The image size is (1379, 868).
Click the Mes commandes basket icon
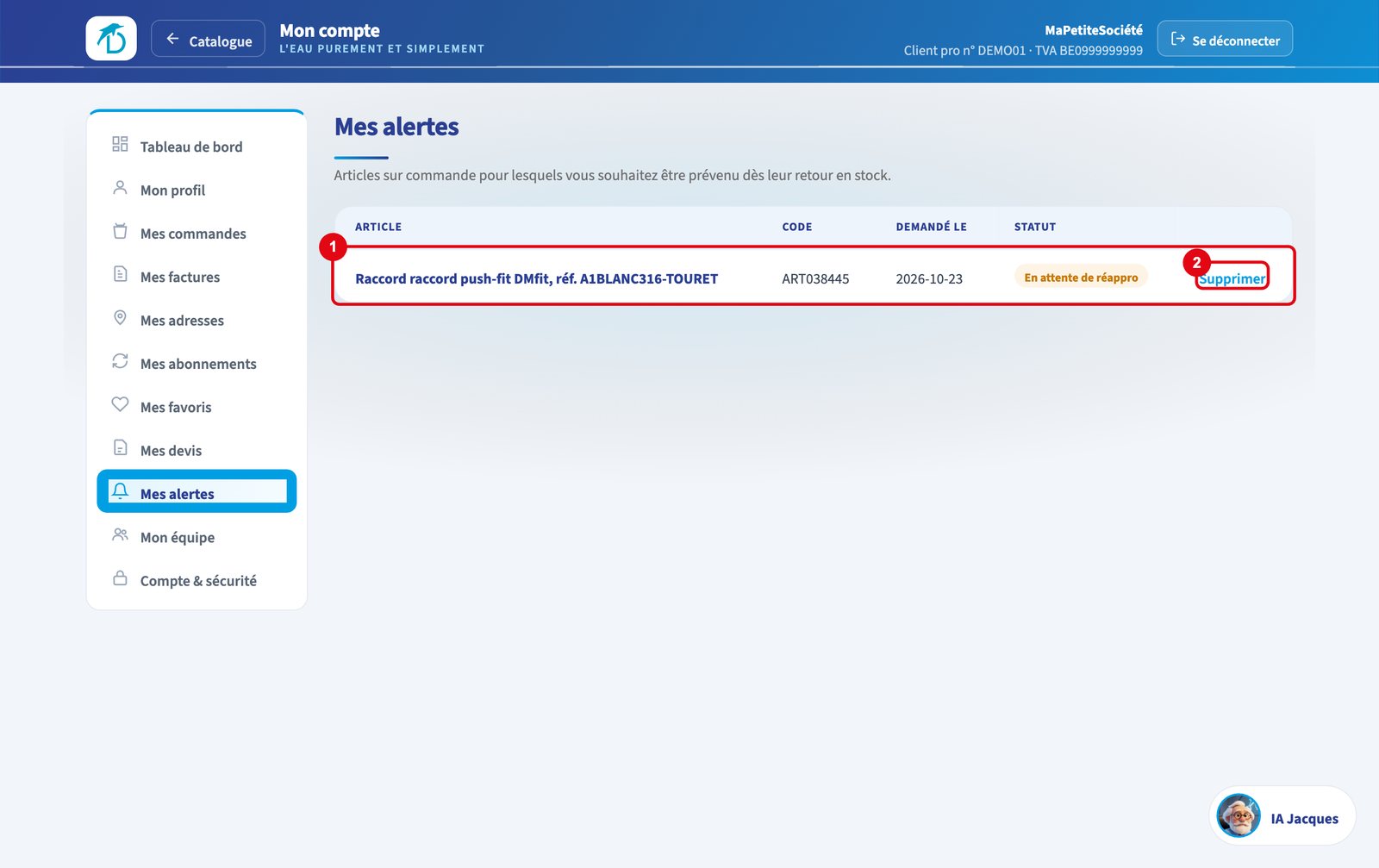coord(120,231)
